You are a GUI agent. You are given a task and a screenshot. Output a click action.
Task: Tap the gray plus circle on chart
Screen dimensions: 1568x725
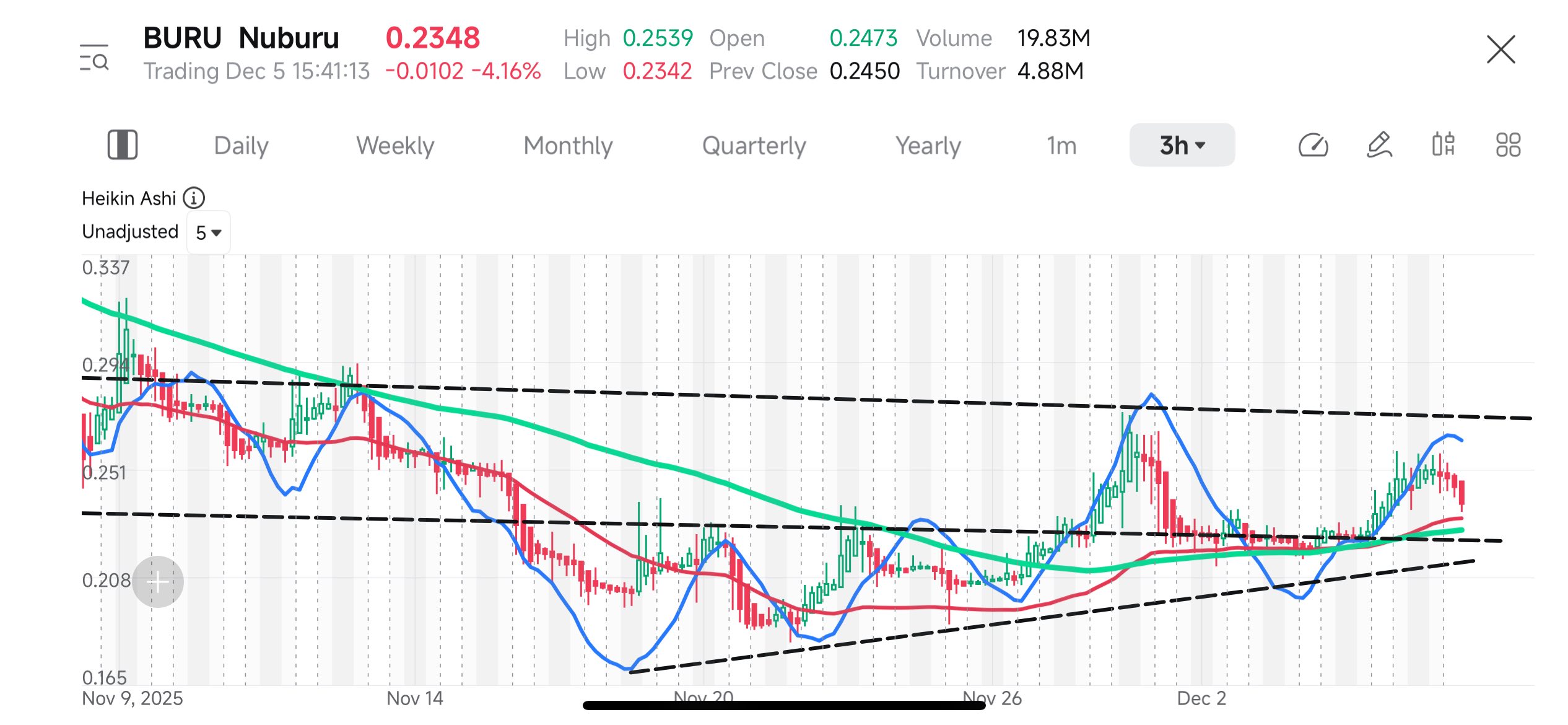pyautogui.click(x=158, y=582)
